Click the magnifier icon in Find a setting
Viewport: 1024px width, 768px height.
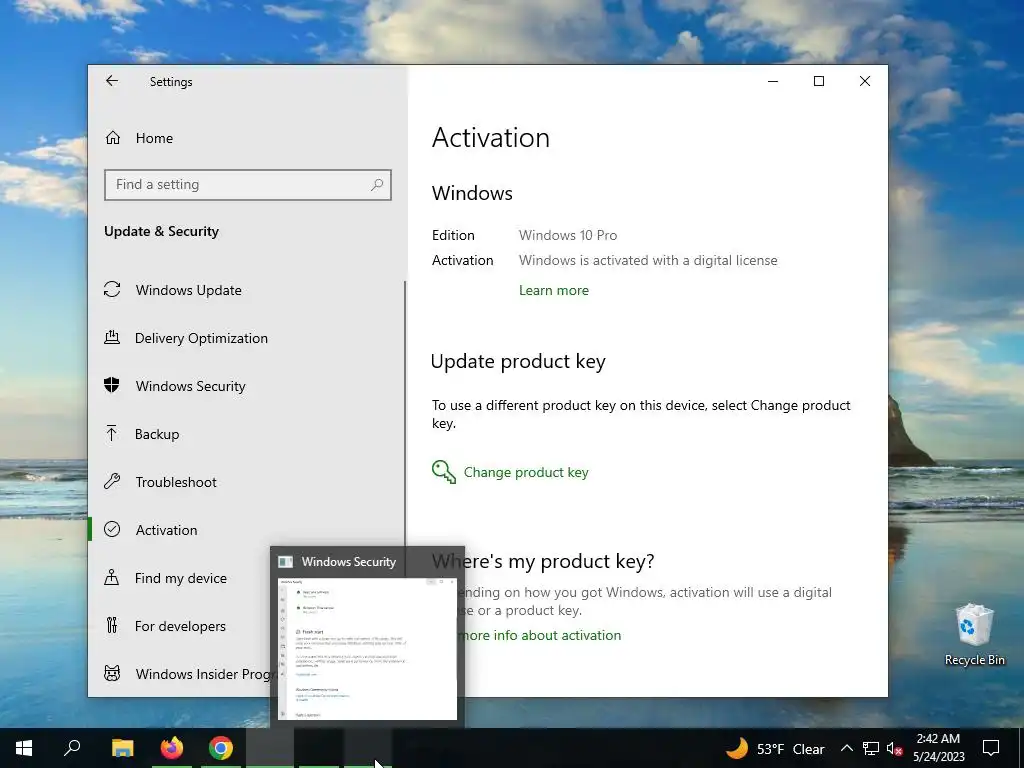[377, 185]
